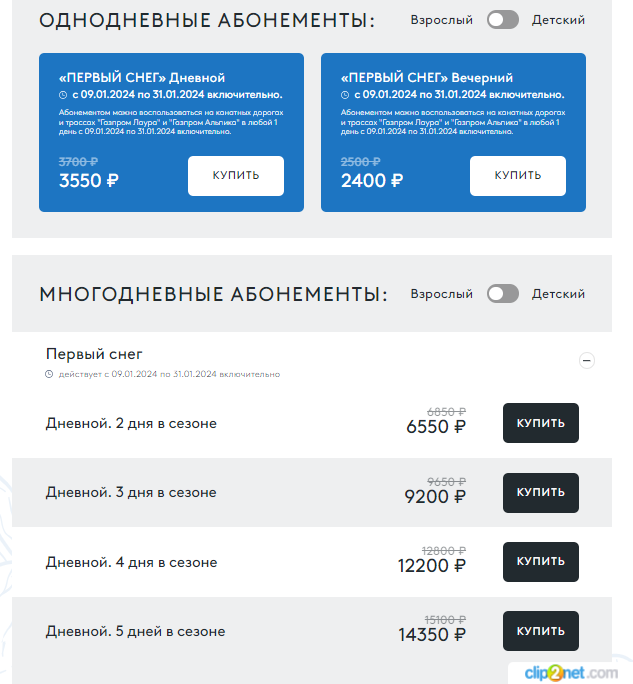Click the clip2net.com watermark logo
Viewport: 633px width, 684px height.
click(571, 673)
